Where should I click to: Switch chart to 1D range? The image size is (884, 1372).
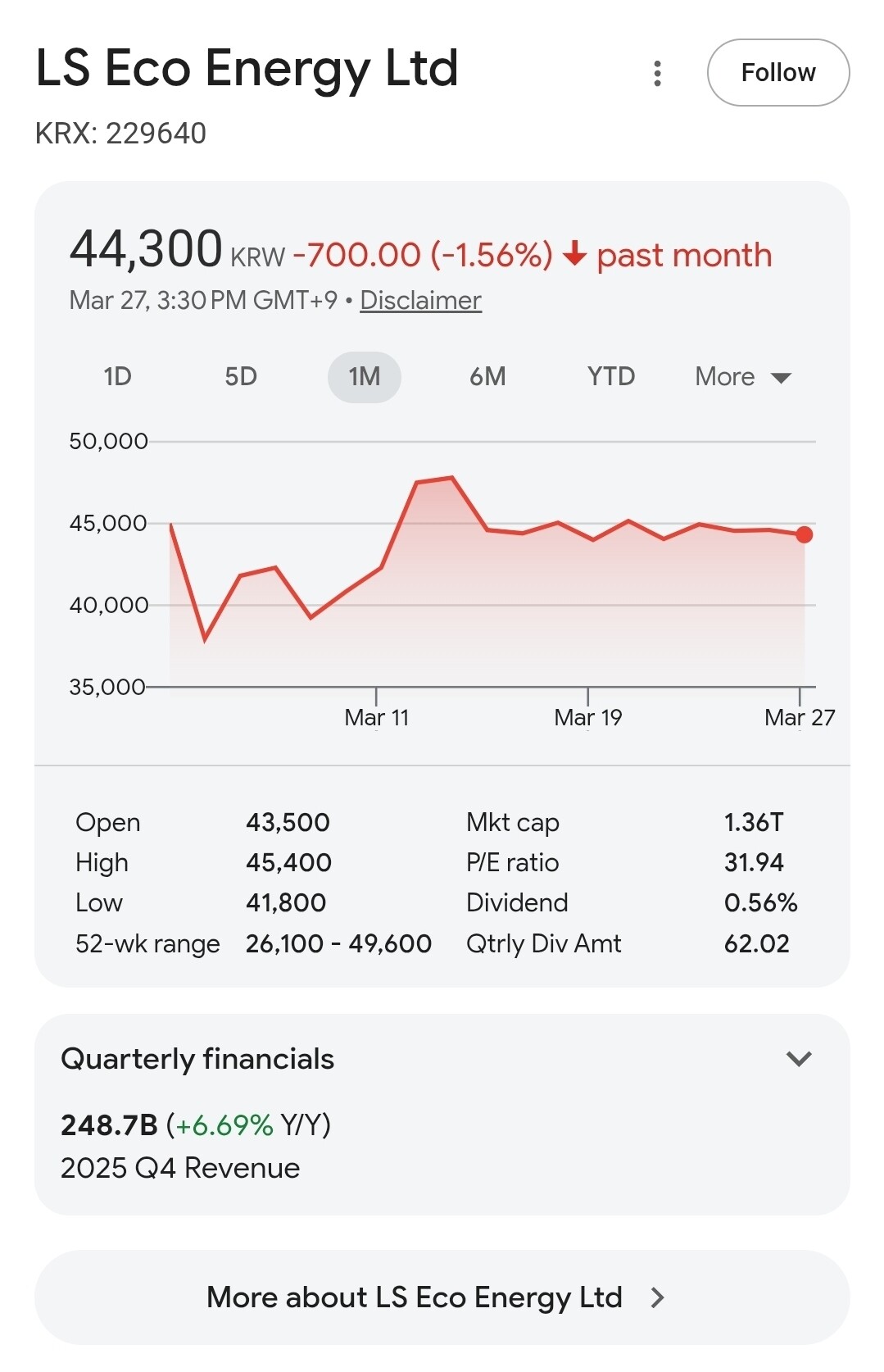pyautogui.click(x=117, y=377)
